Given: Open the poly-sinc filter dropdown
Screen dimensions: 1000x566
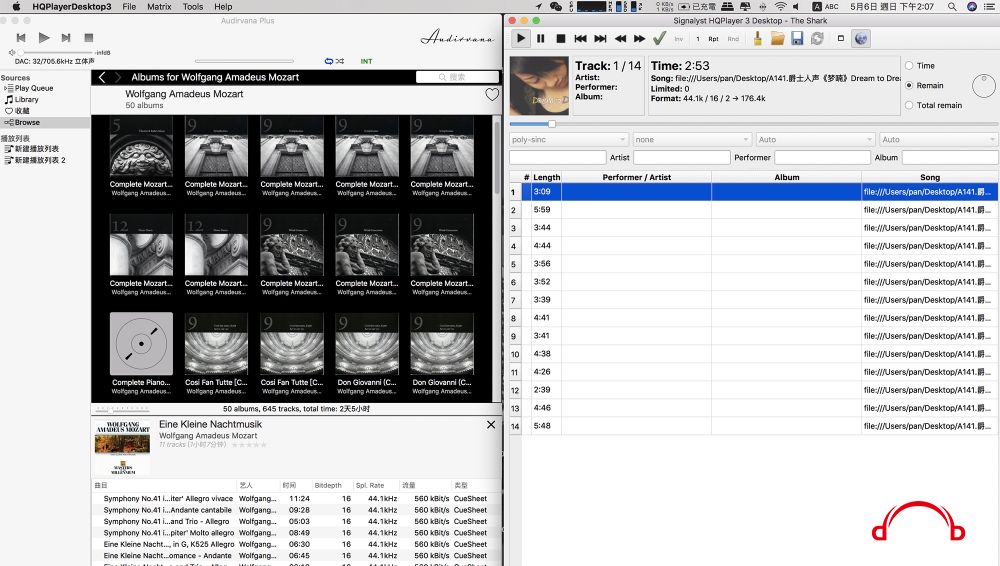Looking at the screenshot, I should pos(569,140).
